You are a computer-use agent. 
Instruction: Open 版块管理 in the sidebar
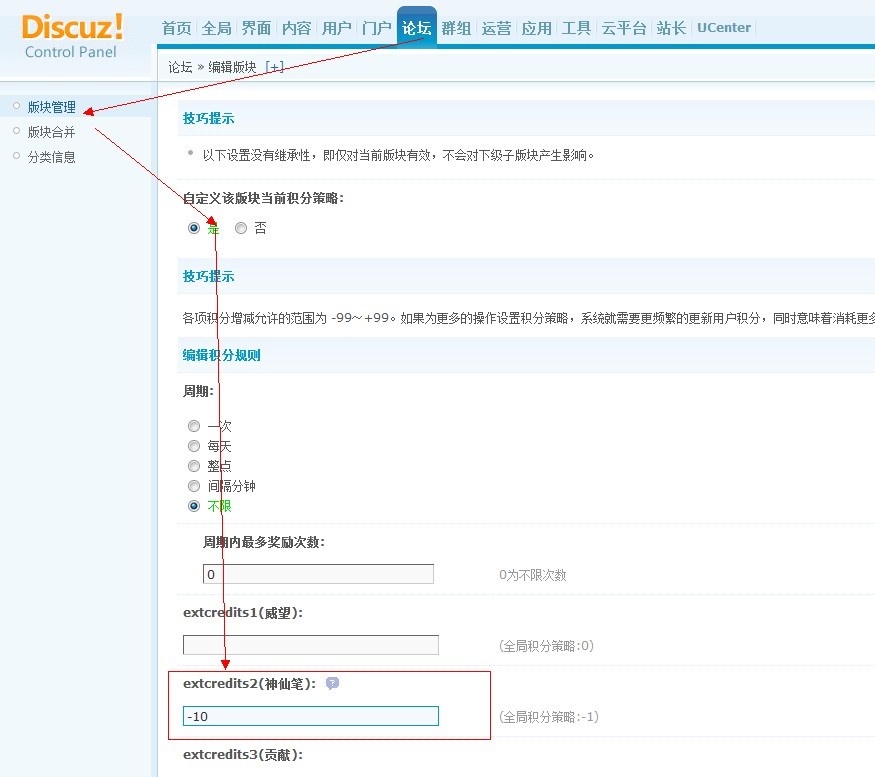tap(51, 107)
